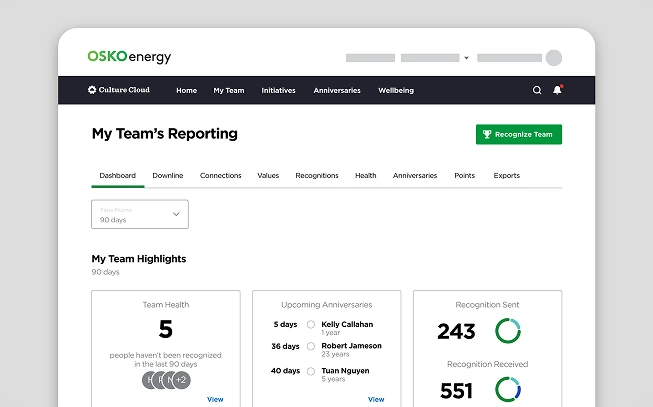
Task: Switch to the Exports tab
Action: tap(506, 175)
